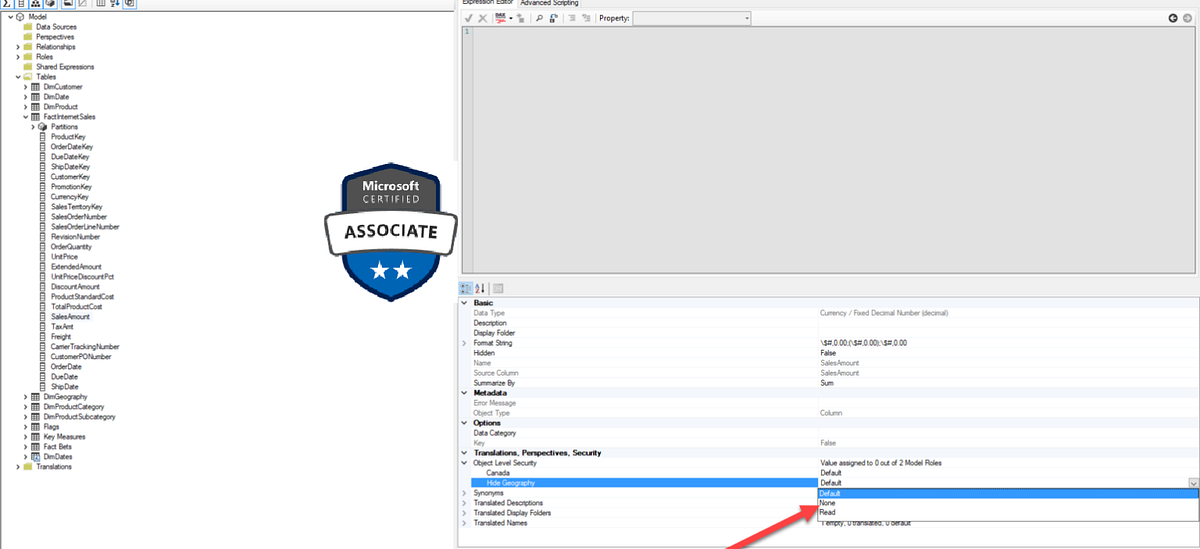Select the SalesAmount column in the tree
The image size is (1200, 549).
pos(70,317)
